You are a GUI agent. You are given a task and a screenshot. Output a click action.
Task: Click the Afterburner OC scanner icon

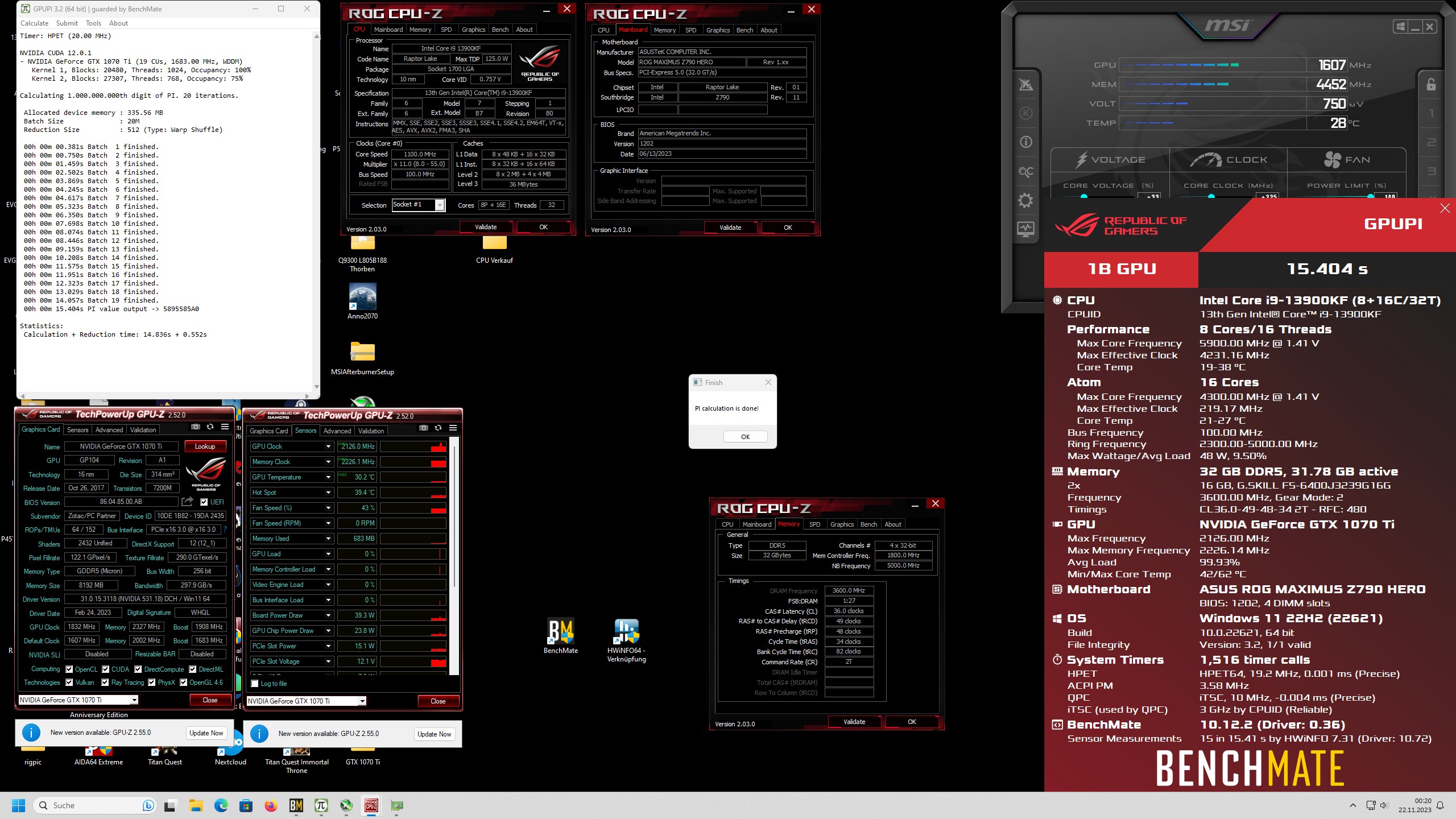[1025, 172]
